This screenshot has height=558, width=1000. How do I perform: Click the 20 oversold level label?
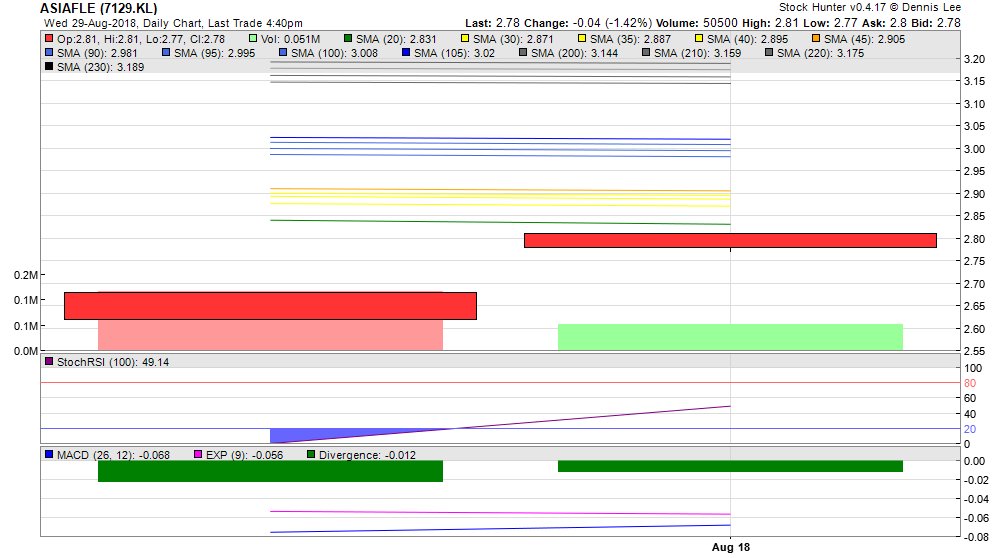click(969, 429)
